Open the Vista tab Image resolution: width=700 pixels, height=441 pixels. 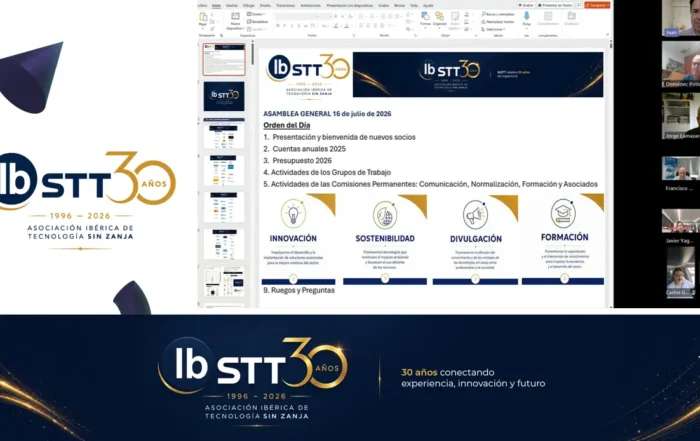click(x=414, y=5)
